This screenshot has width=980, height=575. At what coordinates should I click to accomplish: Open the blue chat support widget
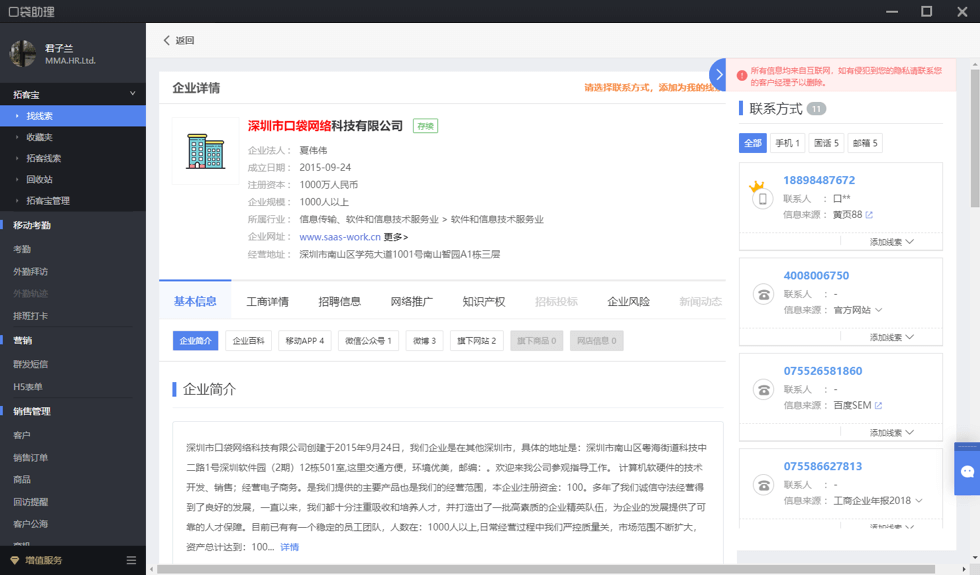tap(967, 470)
